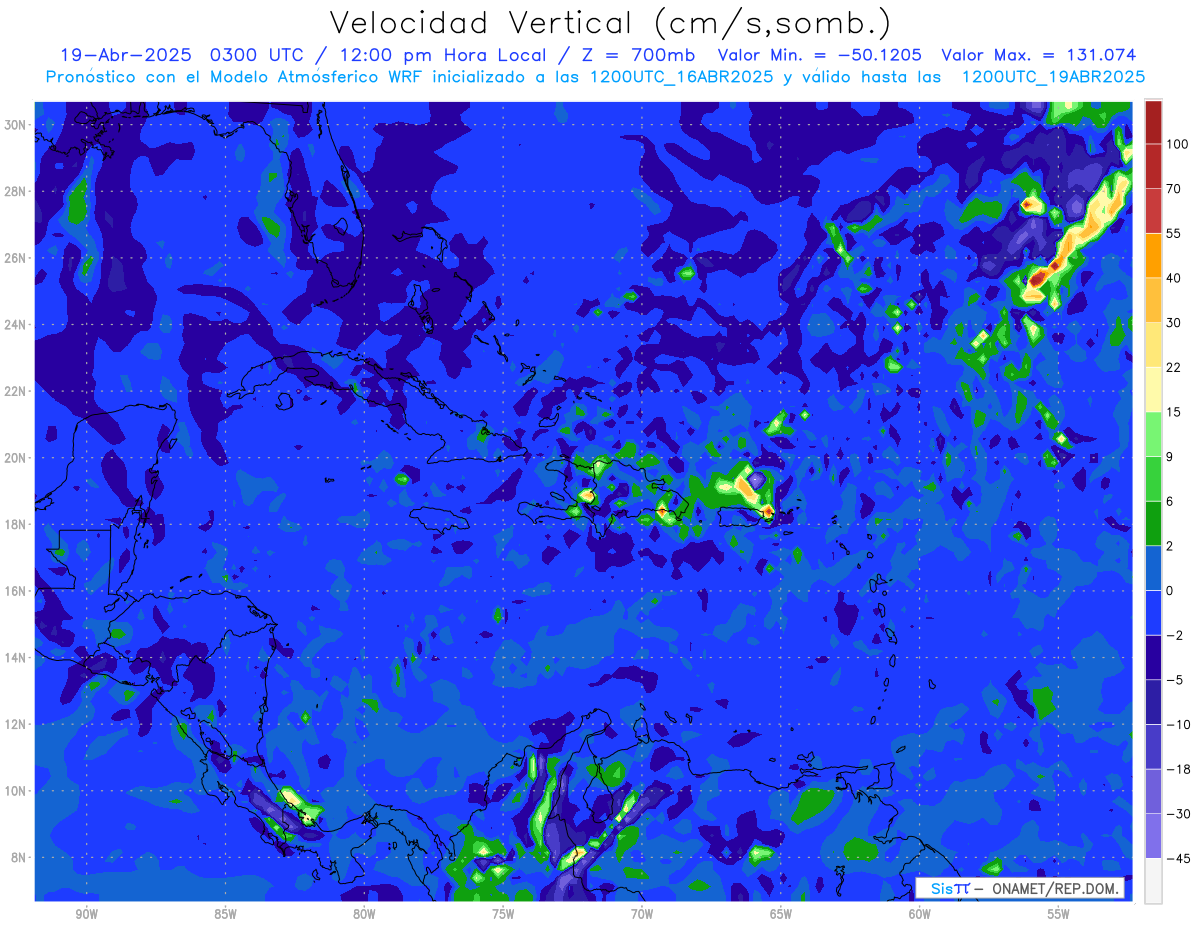The height and width of the screenshot is (927, 1200).
Task: Click the '-18' color bar label
Action: (x=1177, y=769)
